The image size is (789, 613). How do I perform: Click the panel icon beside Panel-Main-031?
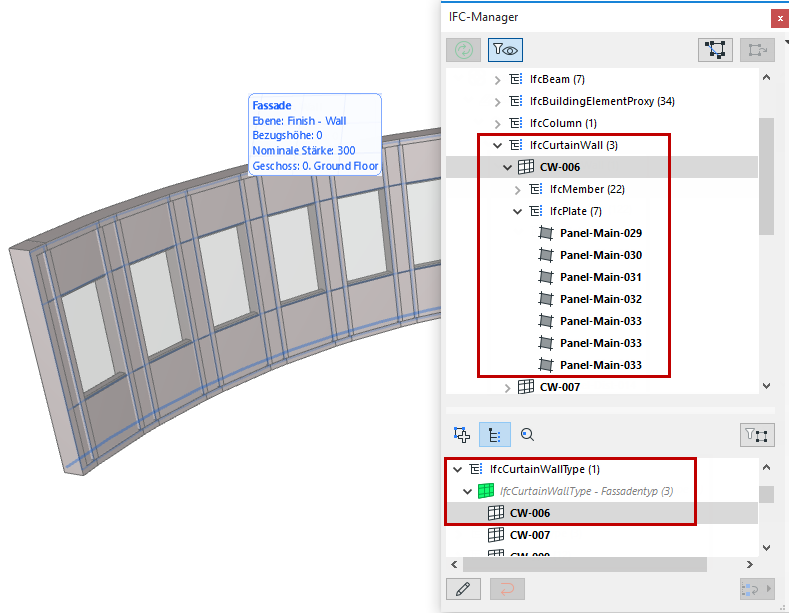[546, 277]
